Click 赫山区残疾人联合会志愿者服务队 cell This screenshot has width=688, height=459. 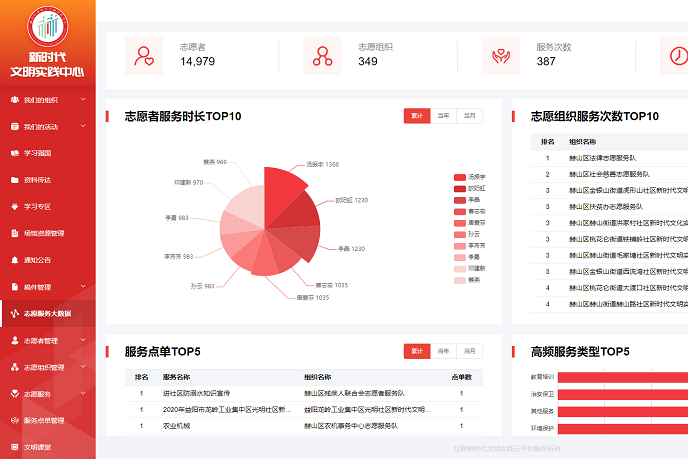point(354,393)
